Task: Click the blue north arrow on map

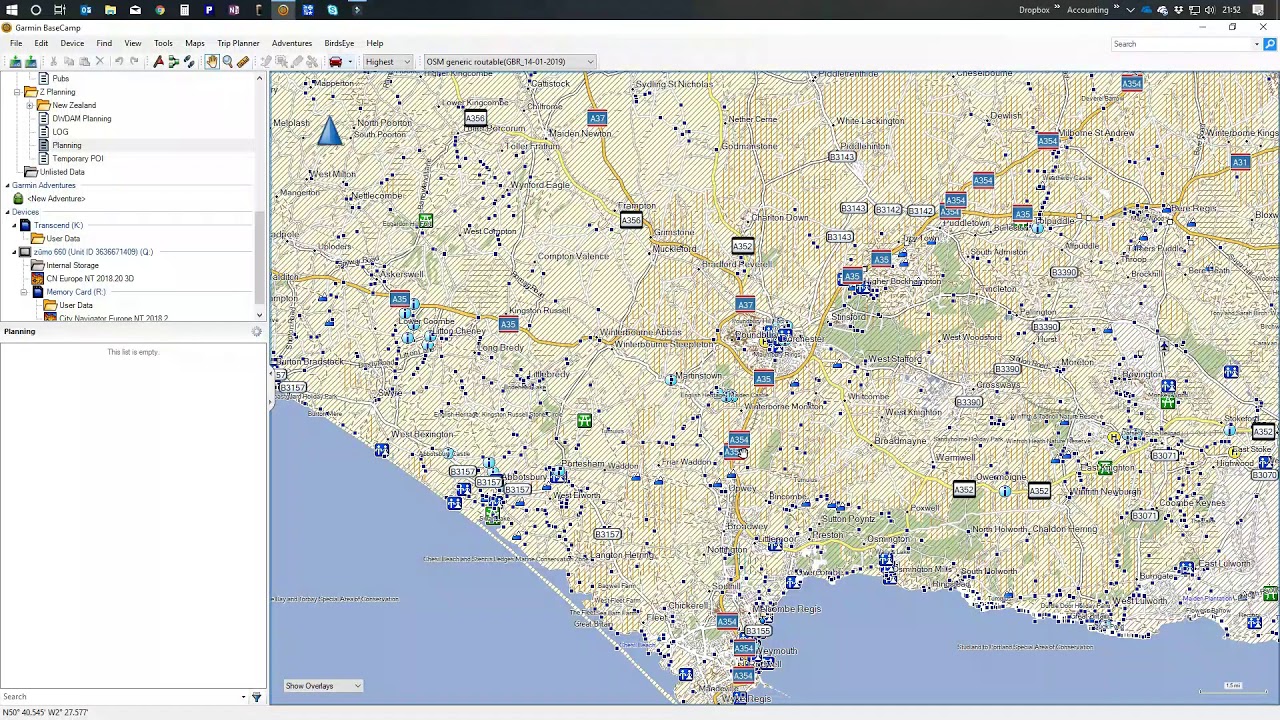Action: pos(330,131)
